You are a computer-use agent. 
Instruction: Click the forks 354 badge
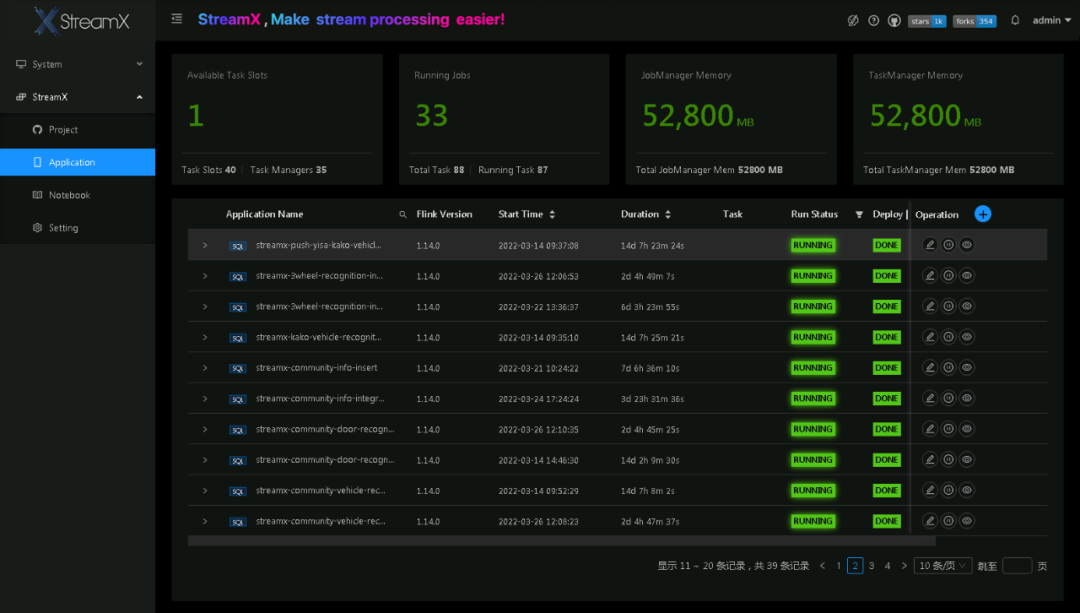pyautogui.click(x=974, y=21)
